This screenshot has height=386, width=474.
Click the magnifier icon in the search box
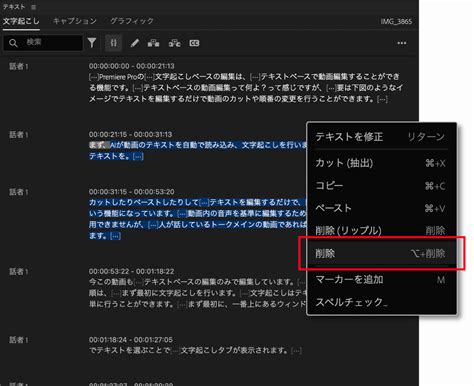pyautogui.click(x=13, y=43)
